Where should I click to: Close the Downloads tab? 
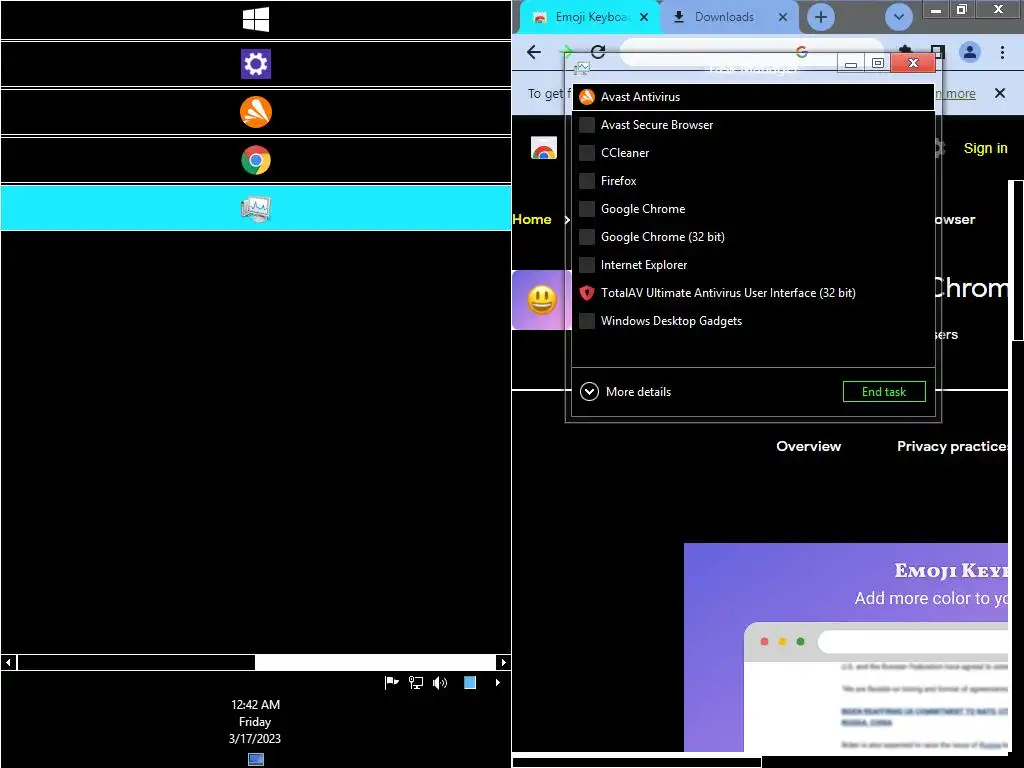(x=782, y=18)
